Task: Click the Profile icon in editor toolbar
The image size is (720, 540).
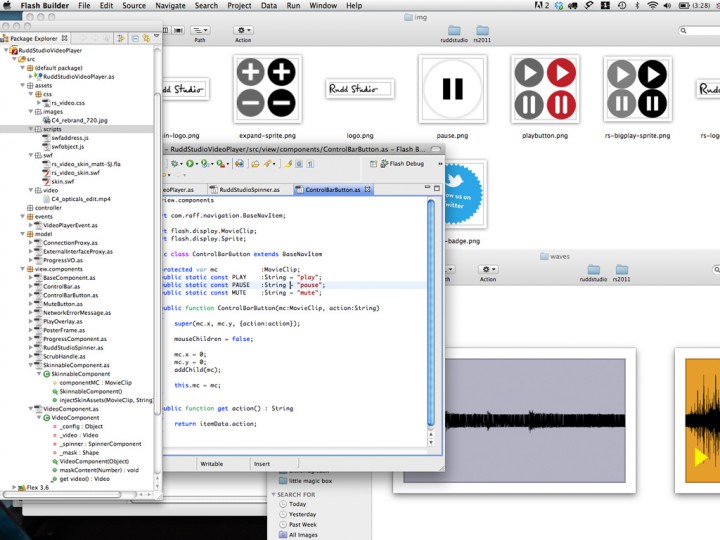Action: pos(205,163)
